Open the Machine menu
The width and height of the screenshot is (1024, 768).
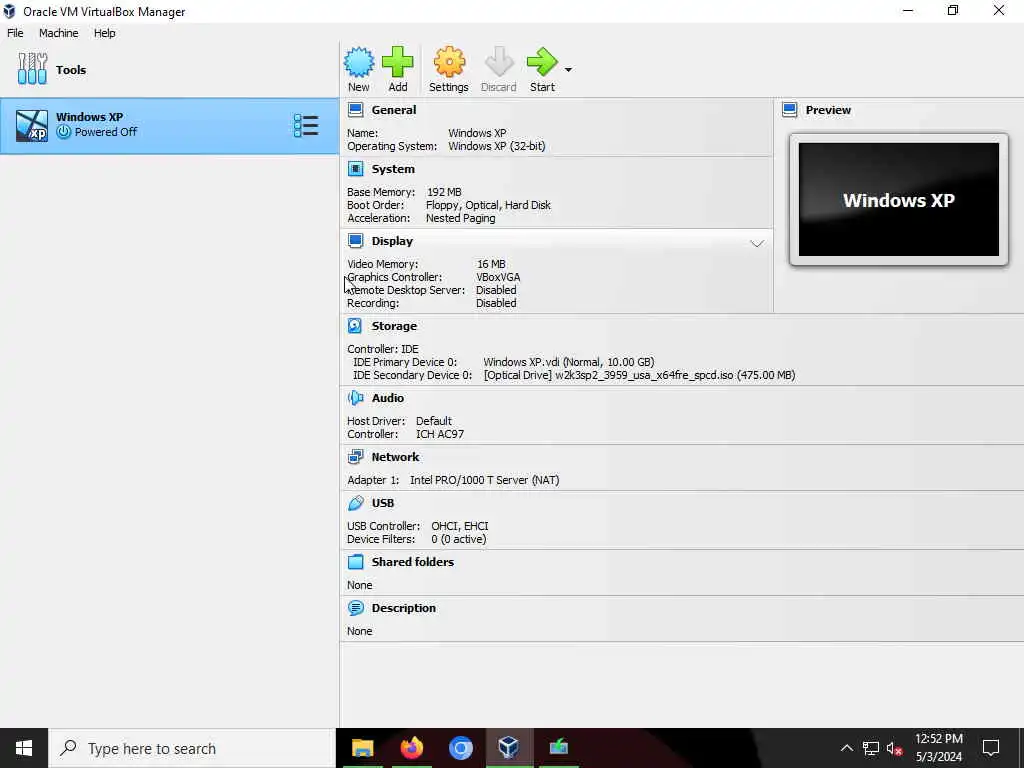pos(59,33)
